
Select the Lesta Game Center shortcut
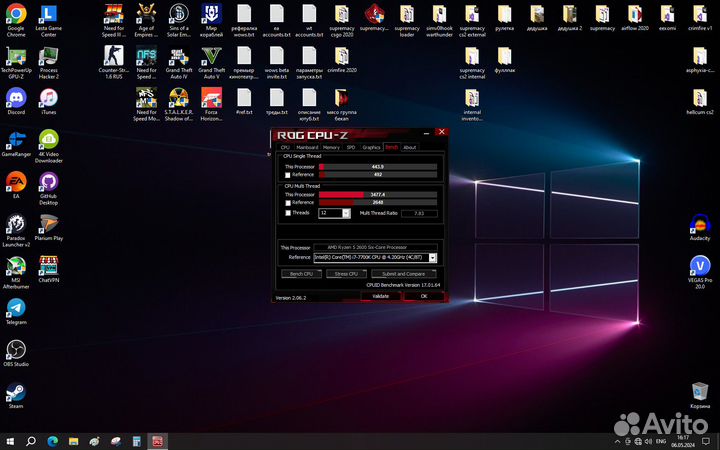click(49, 20)
